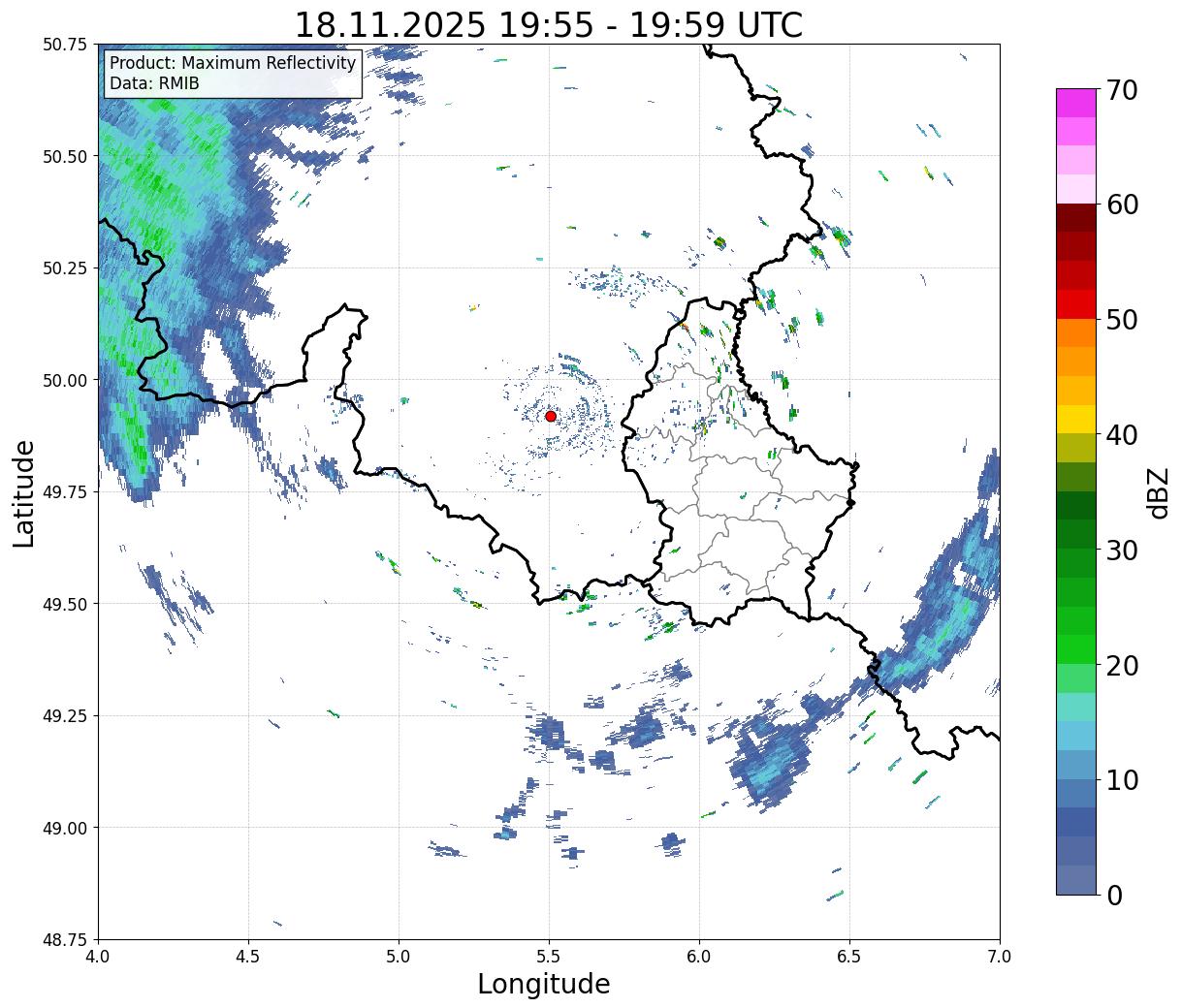Click the 0 tick on colorbar

click(x=1114, y=895)
